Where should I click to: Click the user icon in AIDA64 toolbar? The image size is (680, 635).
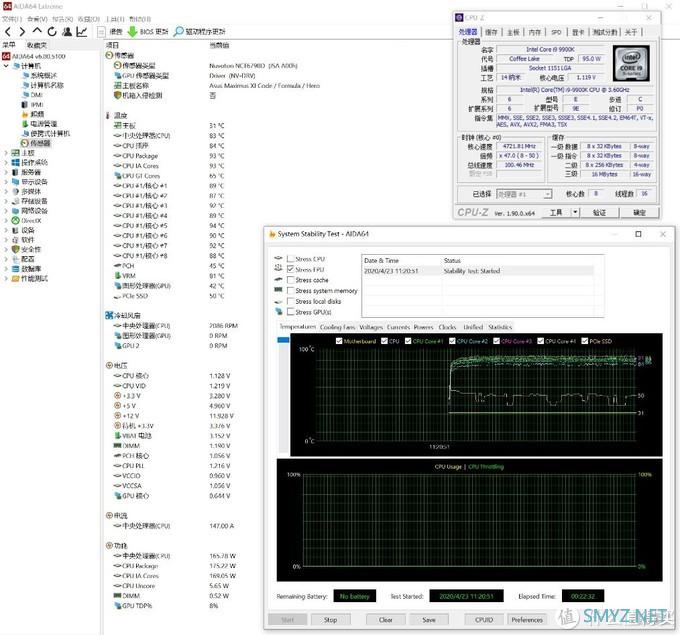(x=67, y=32)
